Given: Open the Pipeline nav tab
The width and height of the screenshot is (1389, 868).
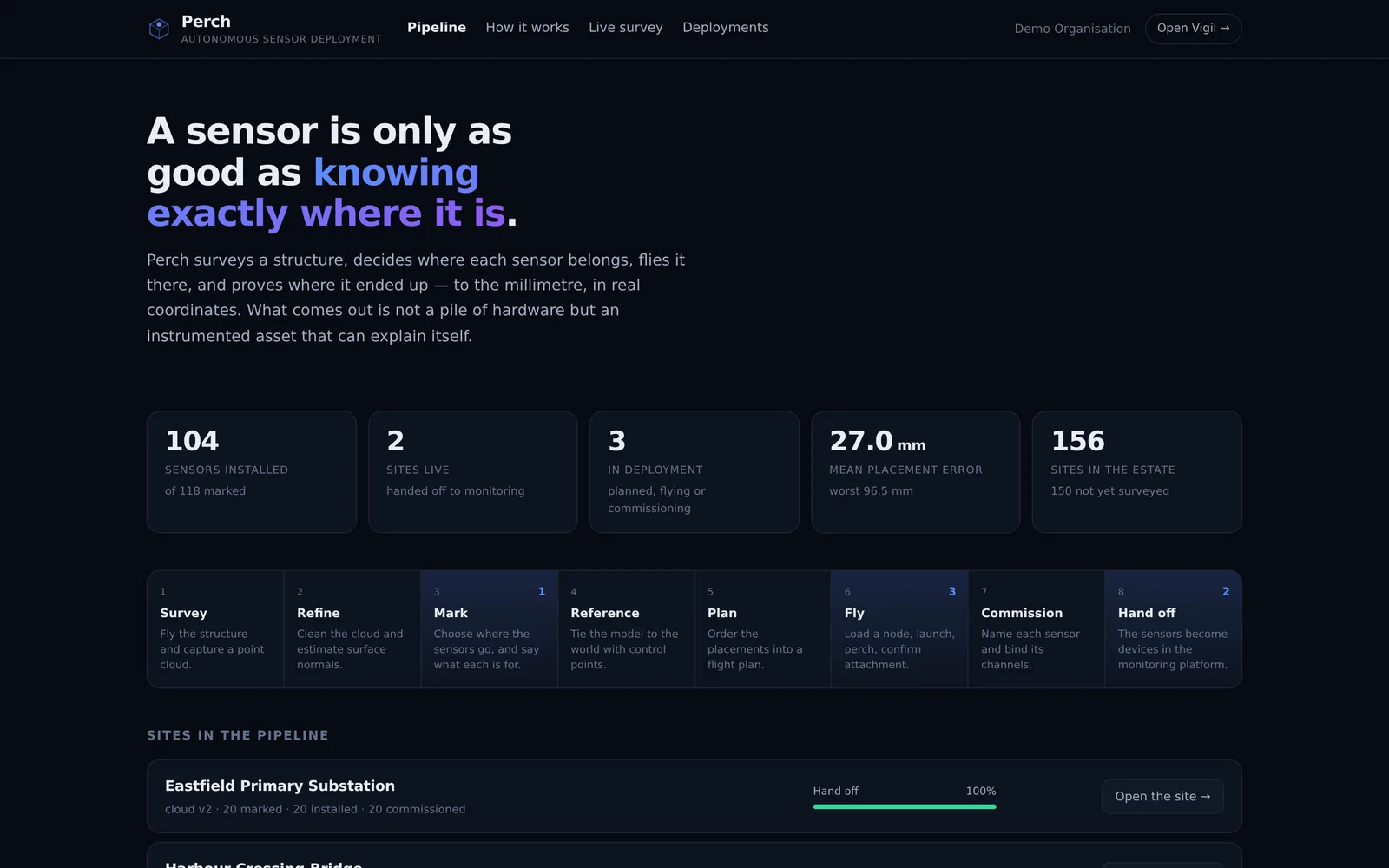Looking at the screenshot, I should (x=437, y=28).
